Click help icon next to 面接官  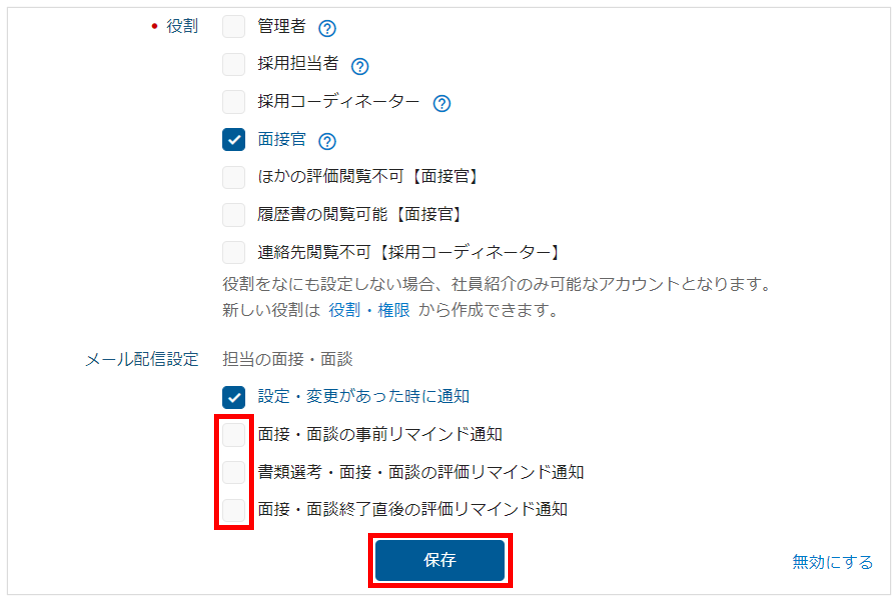point(327,141)
